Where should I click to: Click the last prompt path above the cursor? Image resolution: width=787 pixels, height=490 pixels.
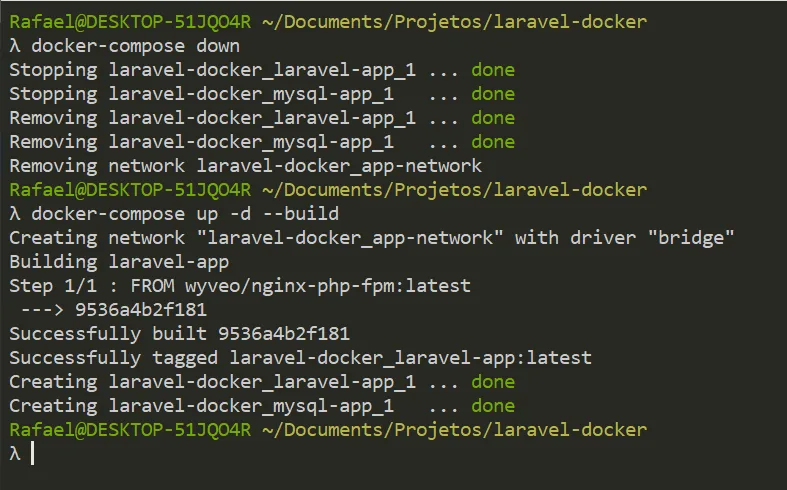455,430
